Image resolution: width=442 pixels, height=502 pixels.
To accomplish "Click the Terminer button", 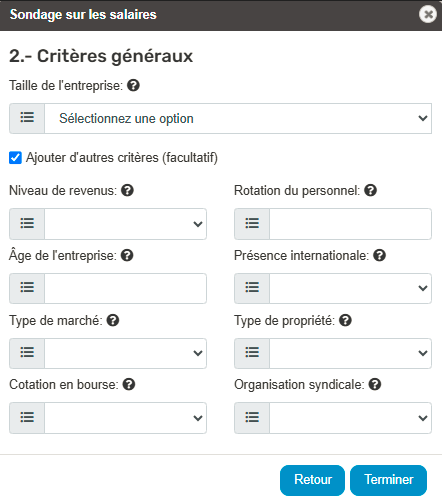I will click(388, 480).
